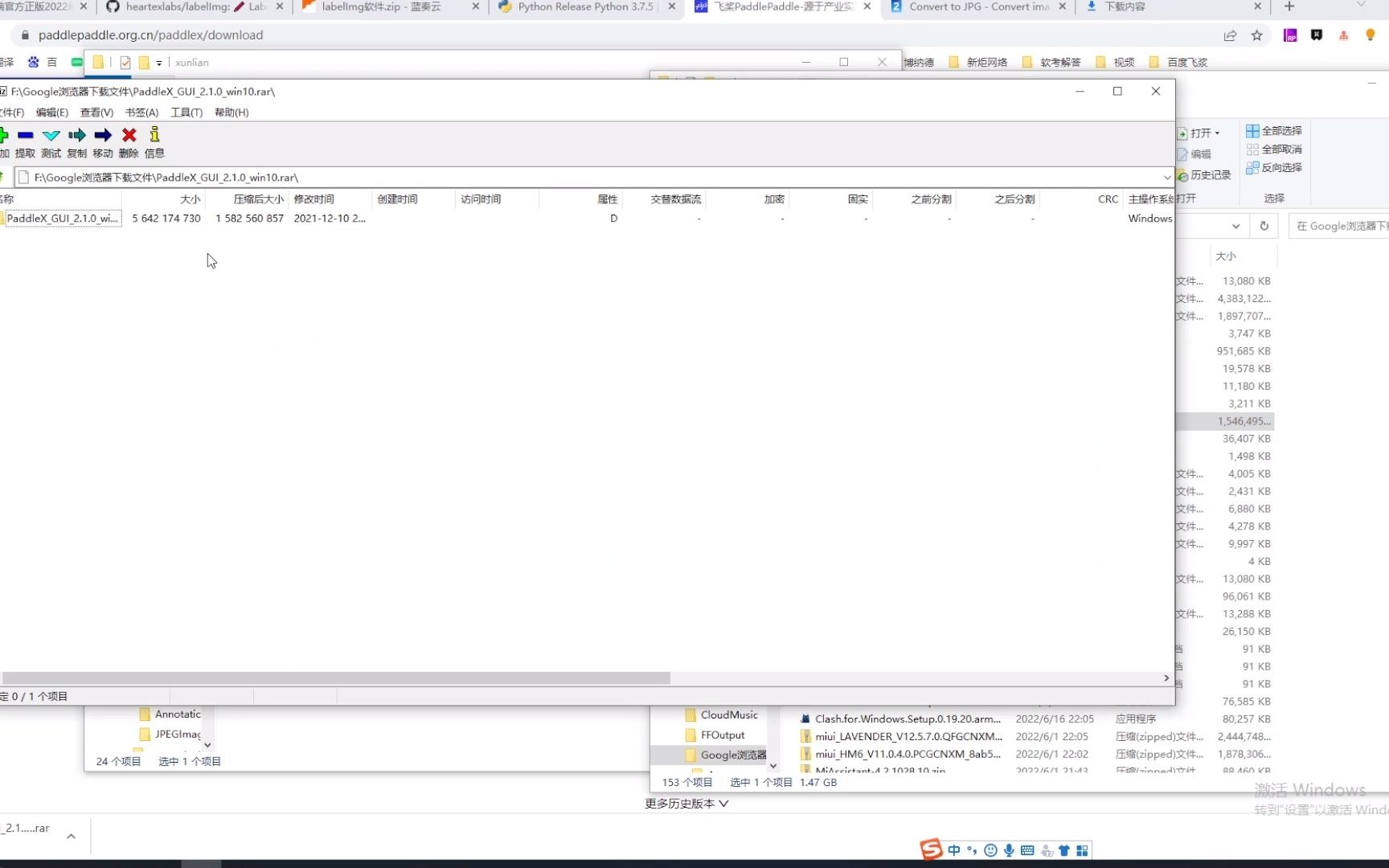This screenshot has height=868, width=1389.
Task: Open the 编辑(E) menu in 7-Zip
Action: 51,113
